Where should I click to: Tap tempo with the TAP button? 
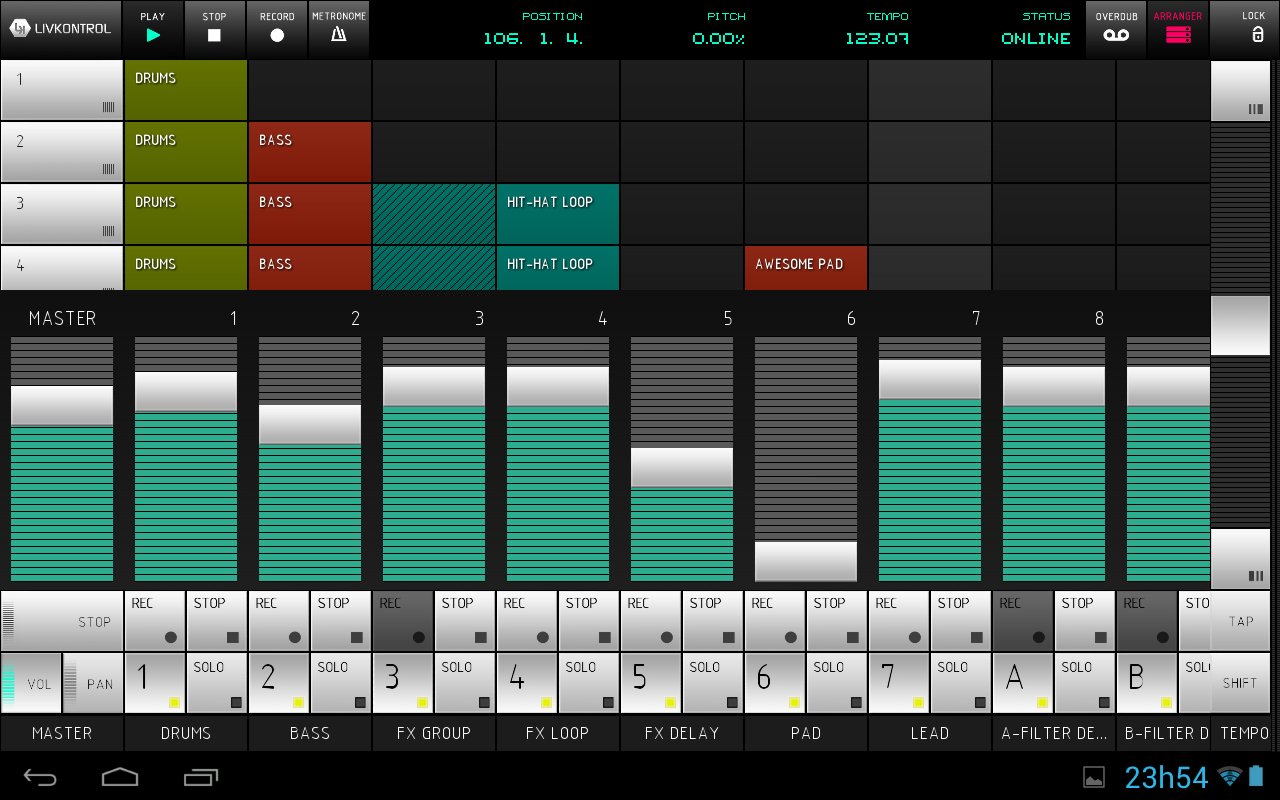[x=1241, y=621]
